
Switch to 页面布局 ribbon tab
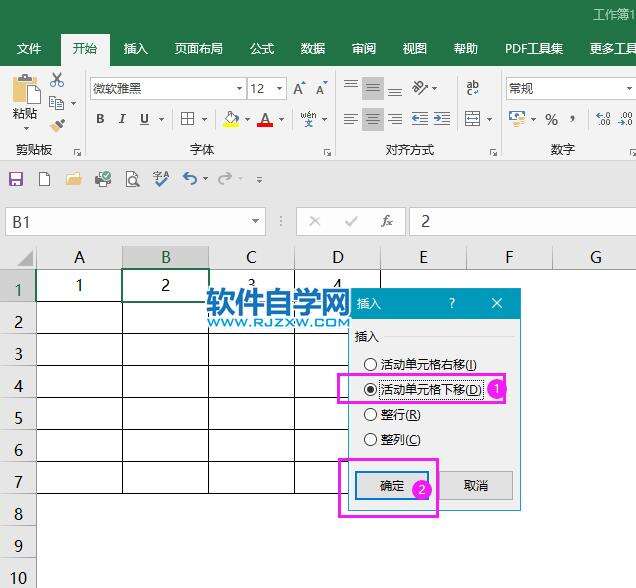(x=198, y=49)
